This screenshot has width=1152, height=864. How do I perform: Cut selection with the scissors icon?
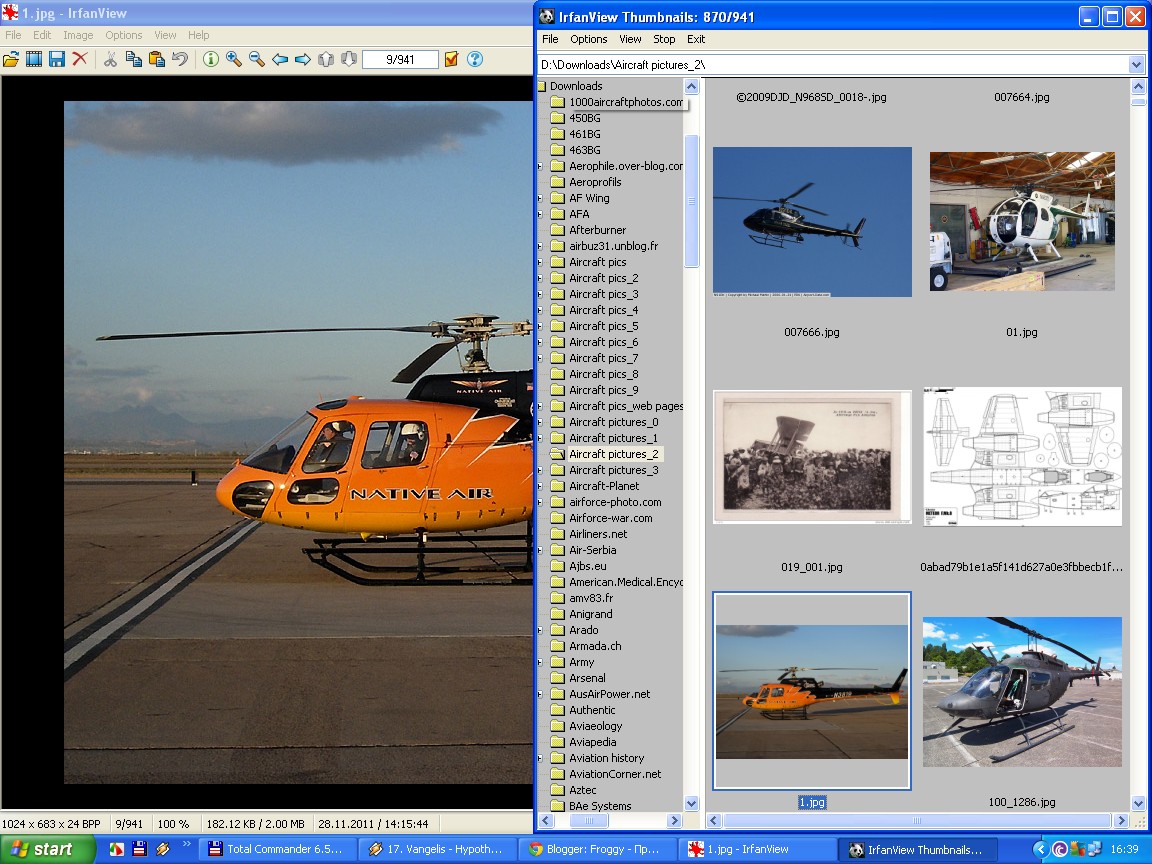[110, 60]
